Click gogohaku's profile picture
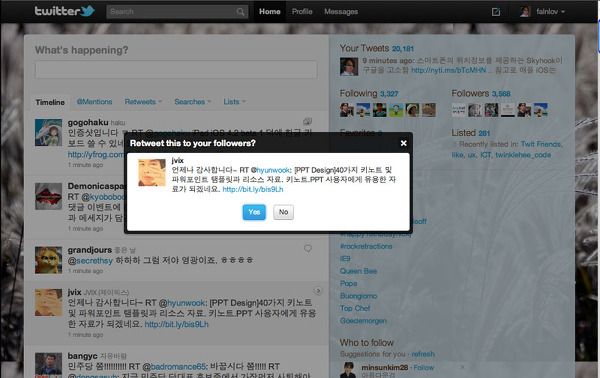The height and width of the screenshot is (378, 600). [48, 132]
